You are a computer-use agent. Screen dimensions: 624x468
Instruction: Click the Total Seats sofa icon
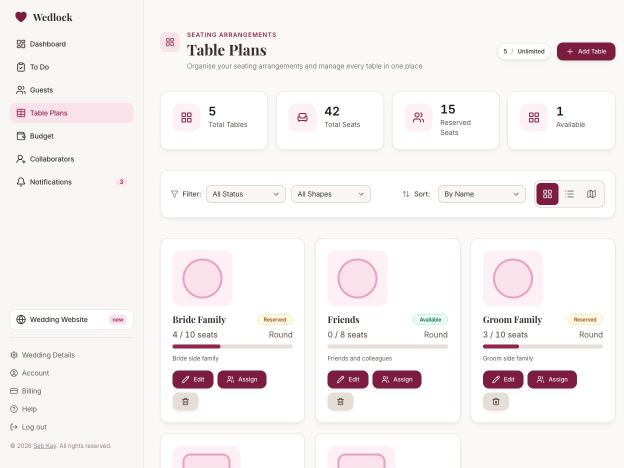tap(302, 117)
